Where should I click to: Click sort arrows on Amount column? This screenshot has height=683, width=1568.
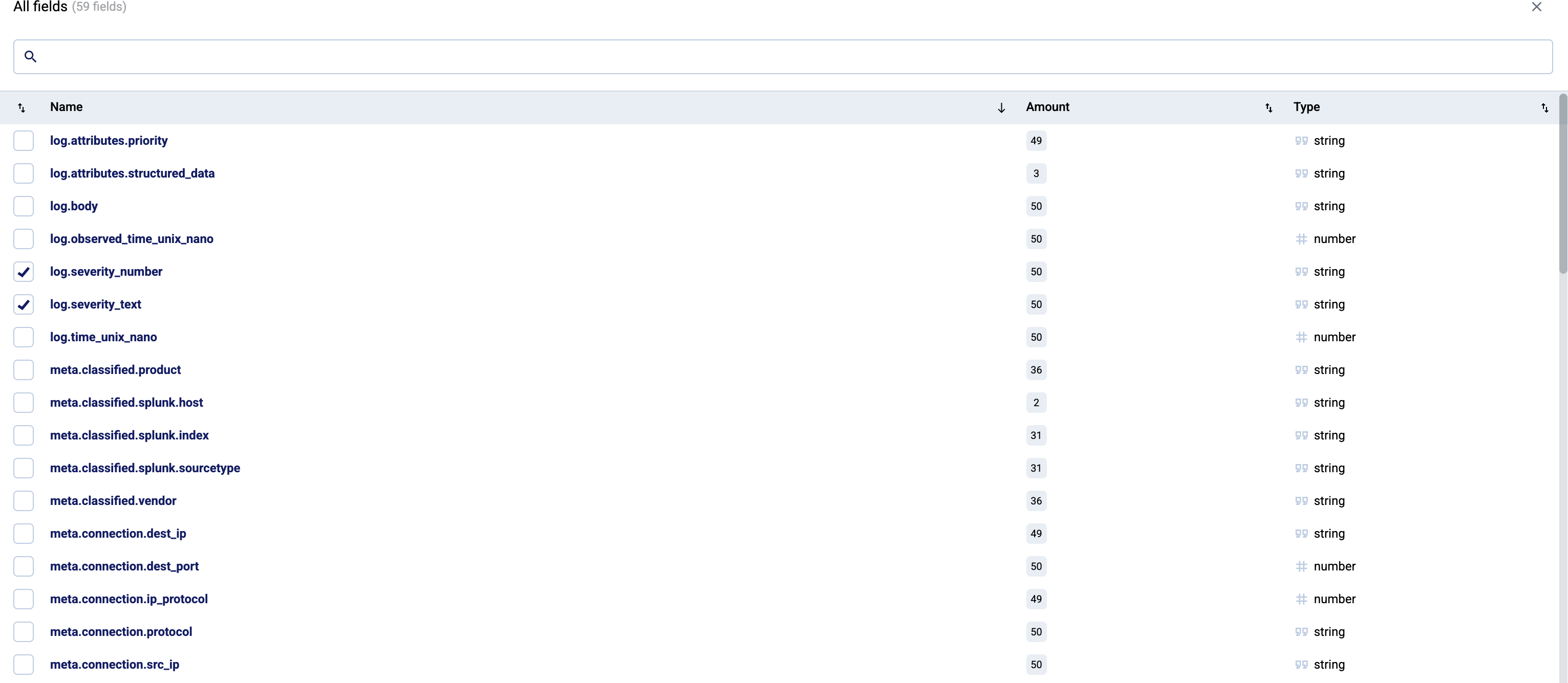(x=1269, y=107)
